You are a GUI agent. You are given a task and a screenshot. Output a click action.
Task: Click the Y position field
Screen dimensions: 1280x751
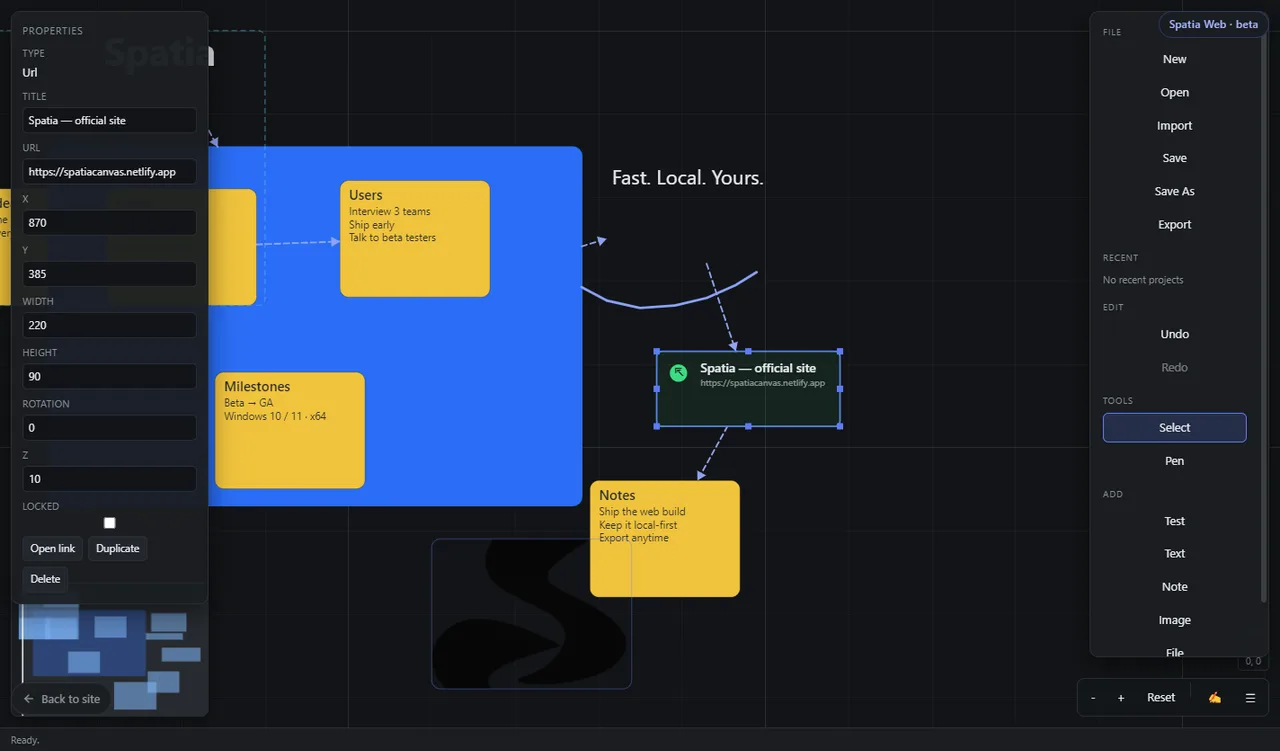pos(110,274)
